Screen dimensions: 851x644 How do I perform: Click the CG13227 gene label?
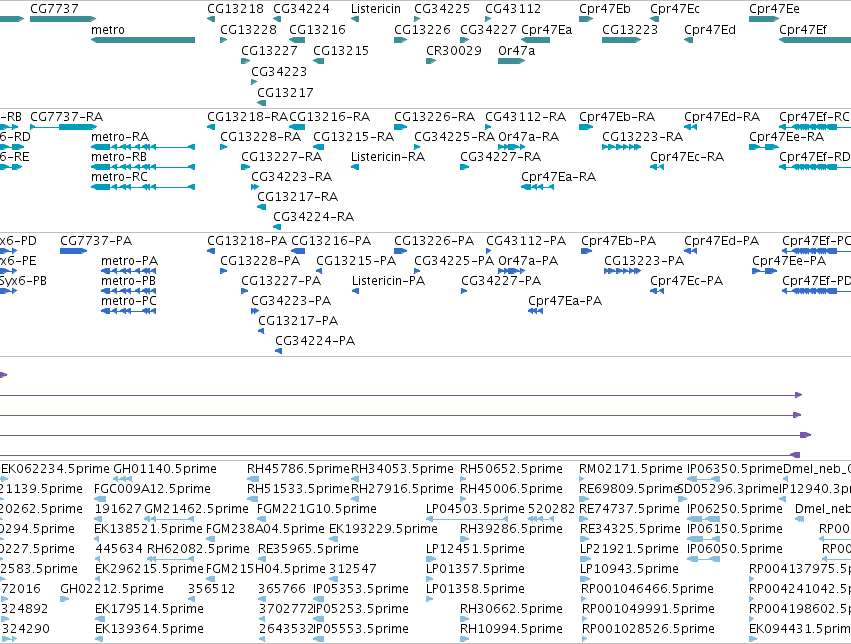[x=269, y=50]
